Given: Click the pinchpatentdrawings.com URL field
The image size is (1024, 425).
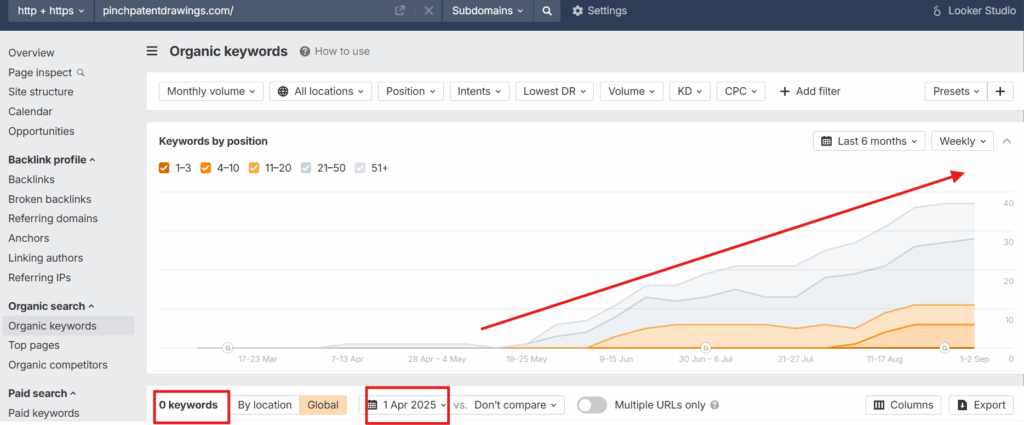Looking at the screenshot, I should (242, 10).
